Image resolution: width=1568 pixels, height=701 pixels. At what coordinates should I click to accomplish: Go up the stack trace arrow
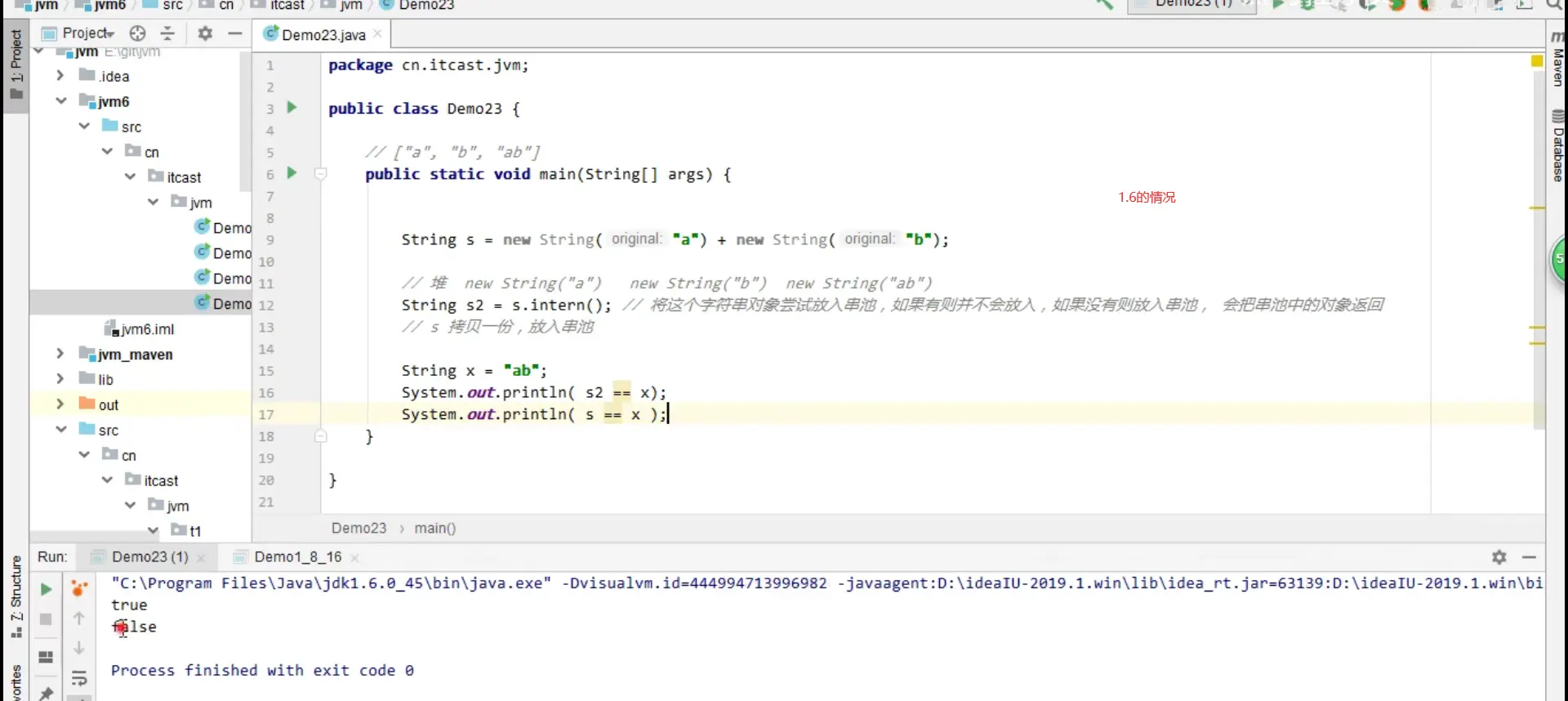tap(79, 618)
